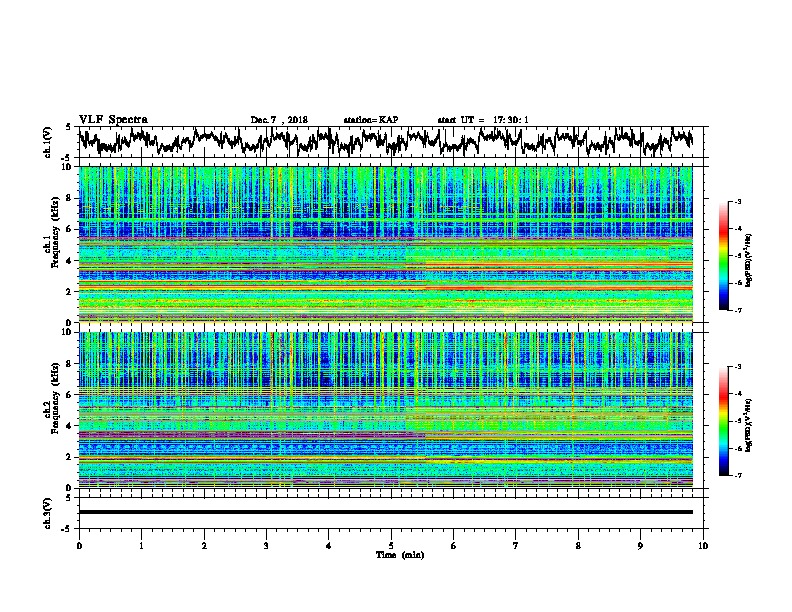Click inside the ch.1 frequency spectrogram
792x612 pixels.
coord(385,244)
